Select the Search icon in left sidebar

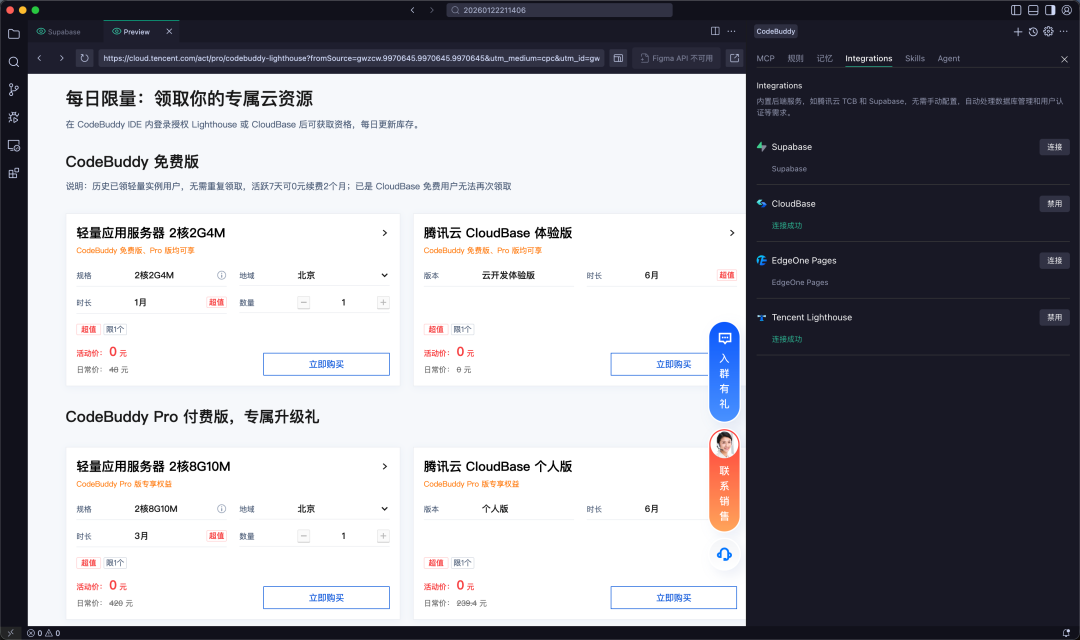click(x=13, y=61)
